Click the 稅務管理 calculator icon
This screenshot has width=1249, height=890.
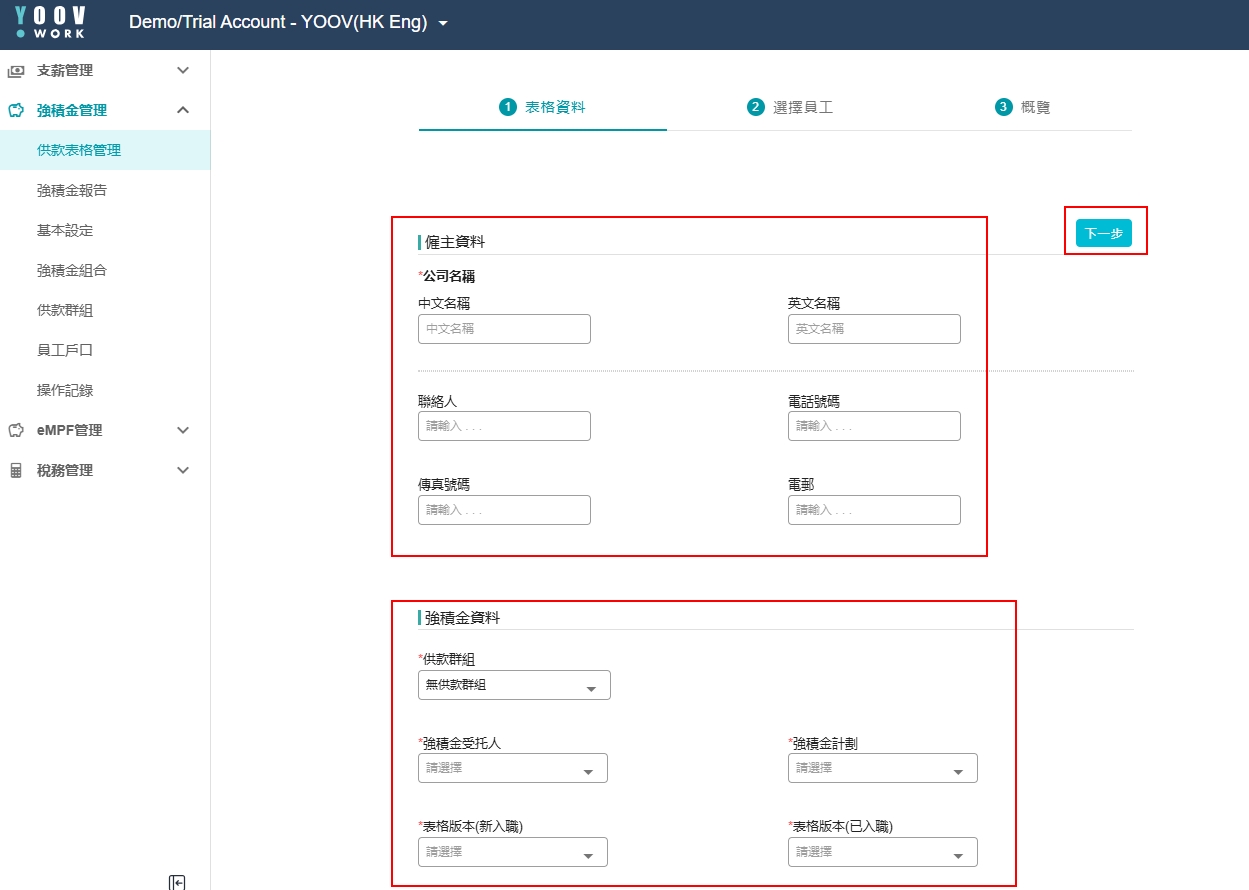click(x=16, y=471)
